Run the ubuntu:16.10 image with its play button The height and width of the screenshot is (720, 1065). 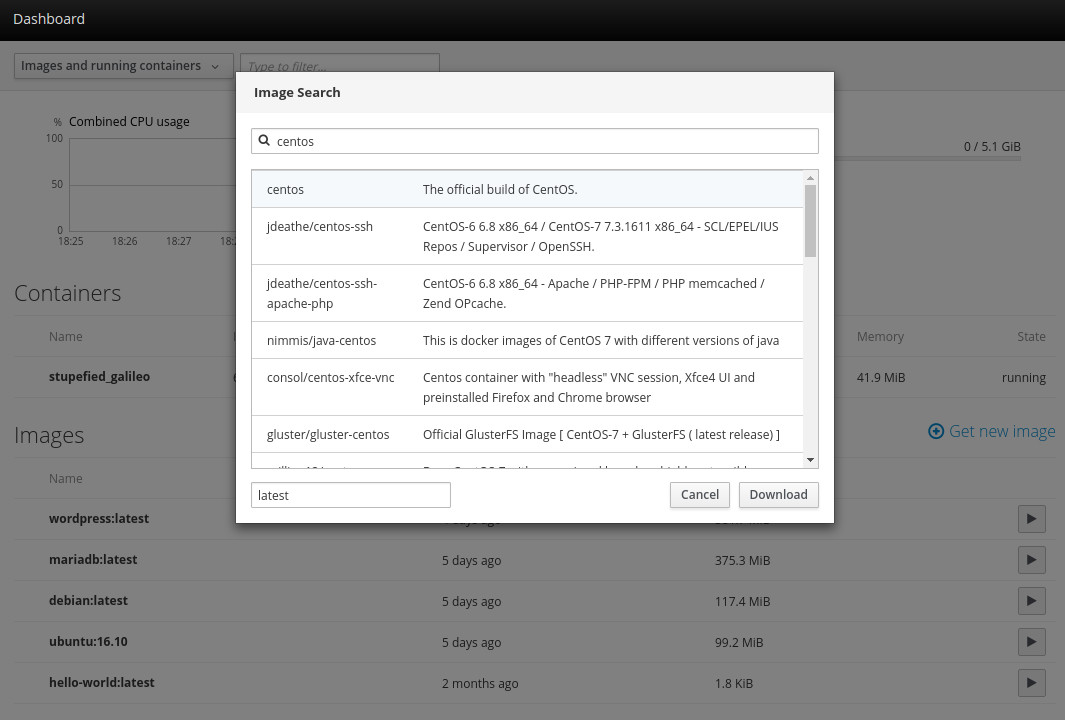[1031, 642]
